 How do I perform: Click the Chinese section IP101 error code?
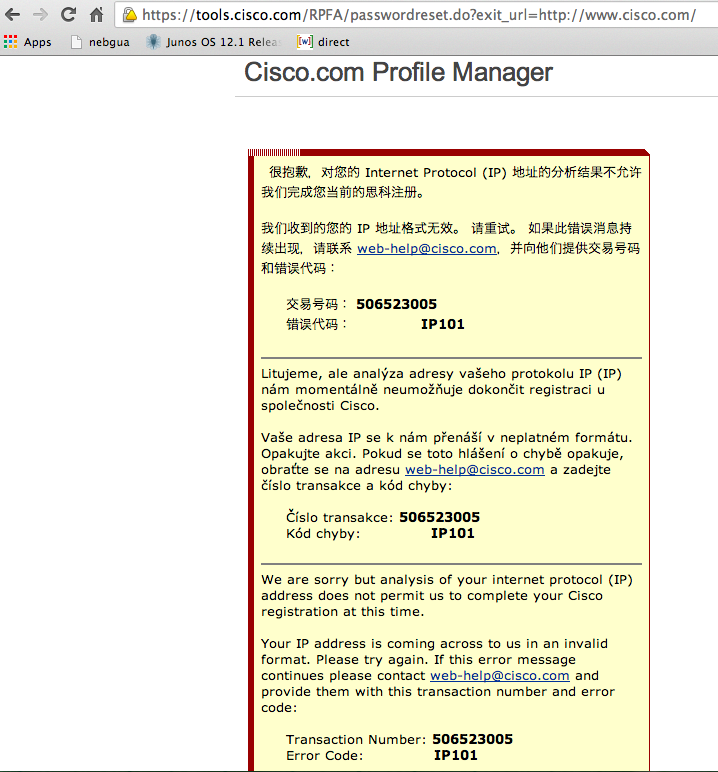click(442, 324)
